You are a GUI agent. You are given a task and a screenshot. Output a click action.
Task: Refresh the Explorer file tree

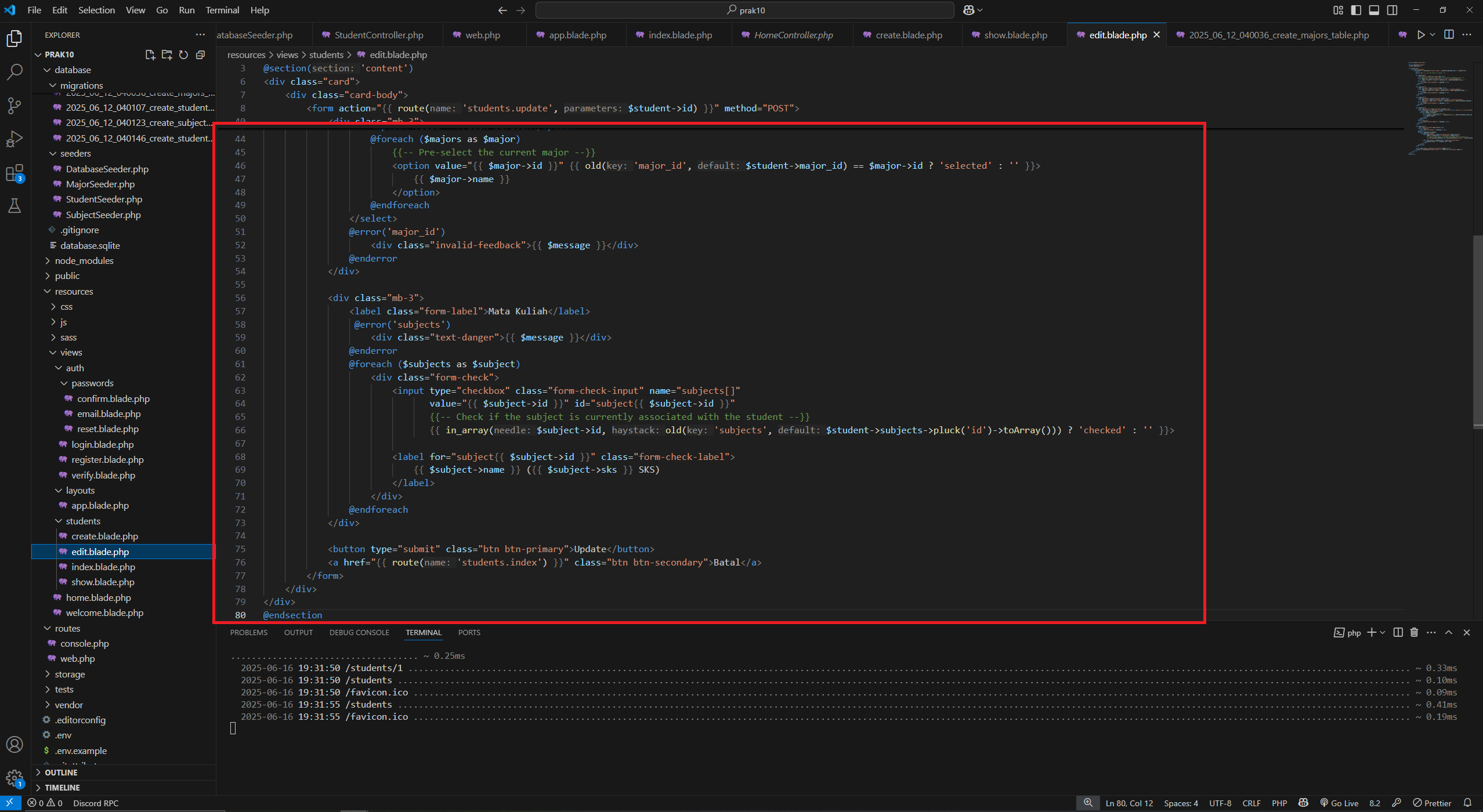pos(184,55)
